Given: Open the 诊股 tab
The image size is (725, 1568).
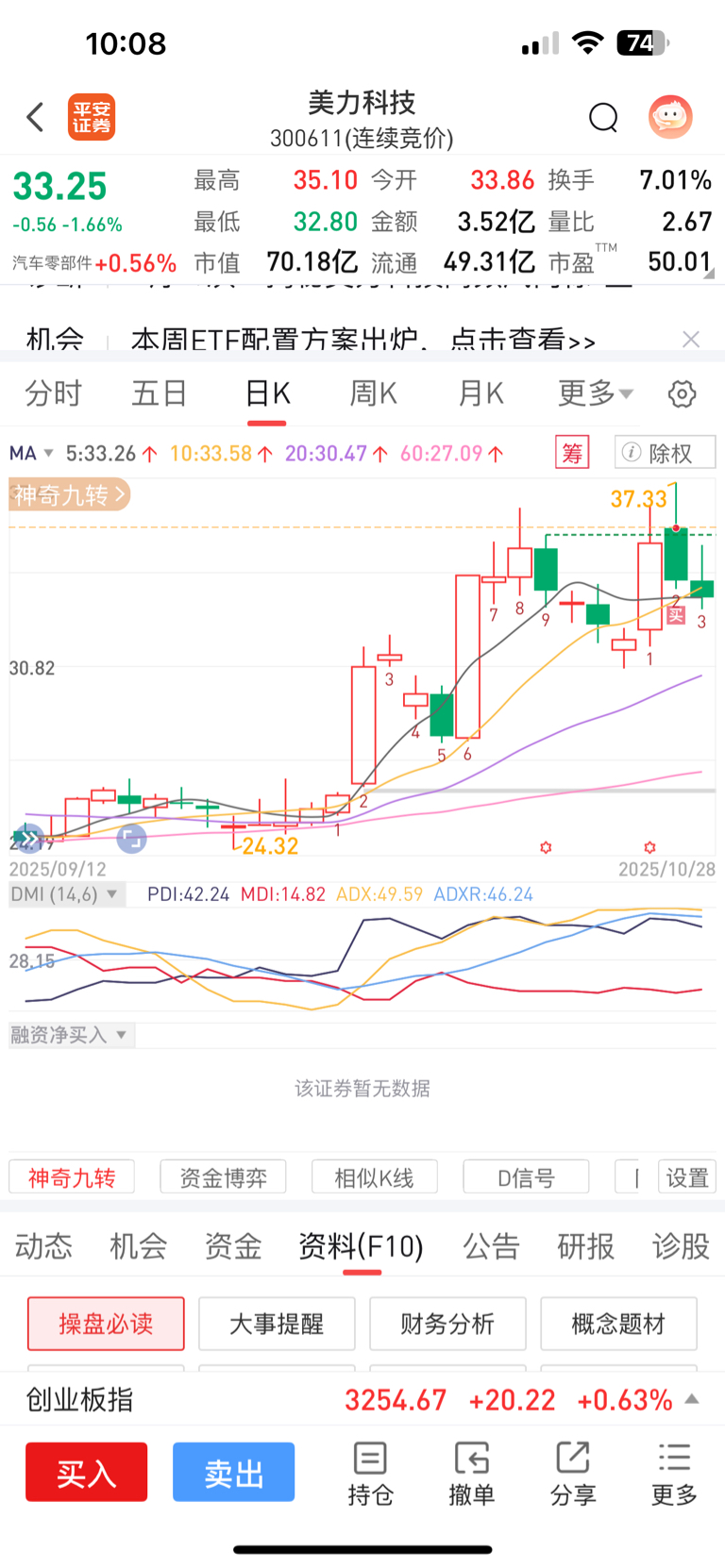Looking at the screenshot, I should pyautogui.click(x=680, y=1246).
